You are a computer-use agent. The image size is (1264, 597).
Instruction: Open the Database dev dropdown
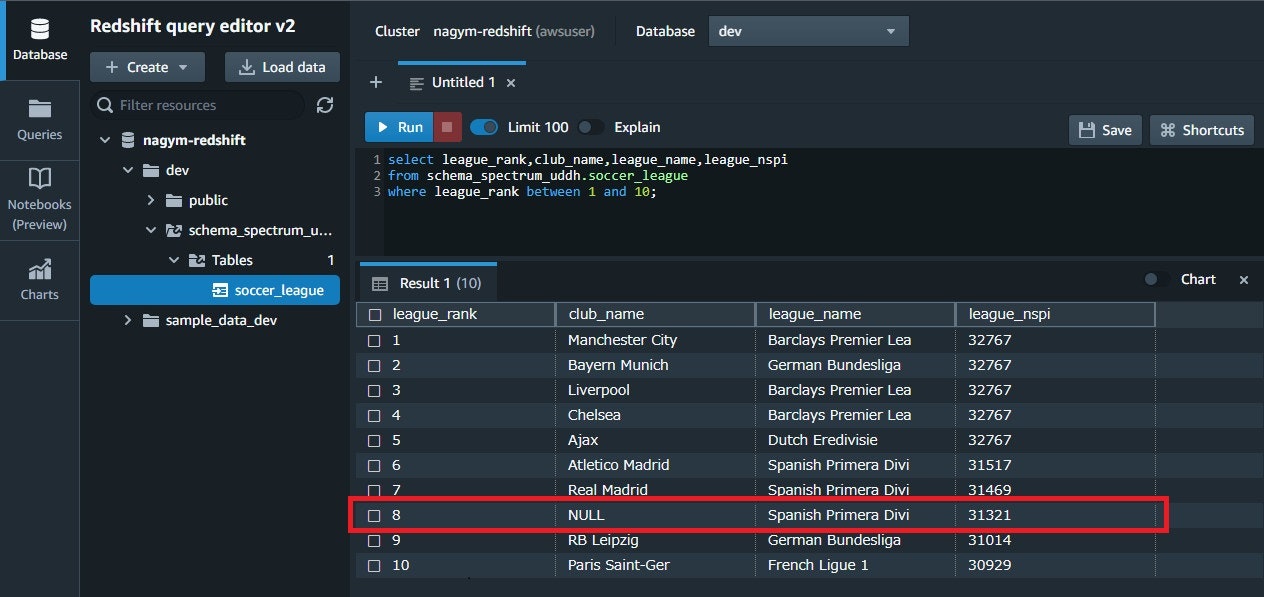pos(808,31)
